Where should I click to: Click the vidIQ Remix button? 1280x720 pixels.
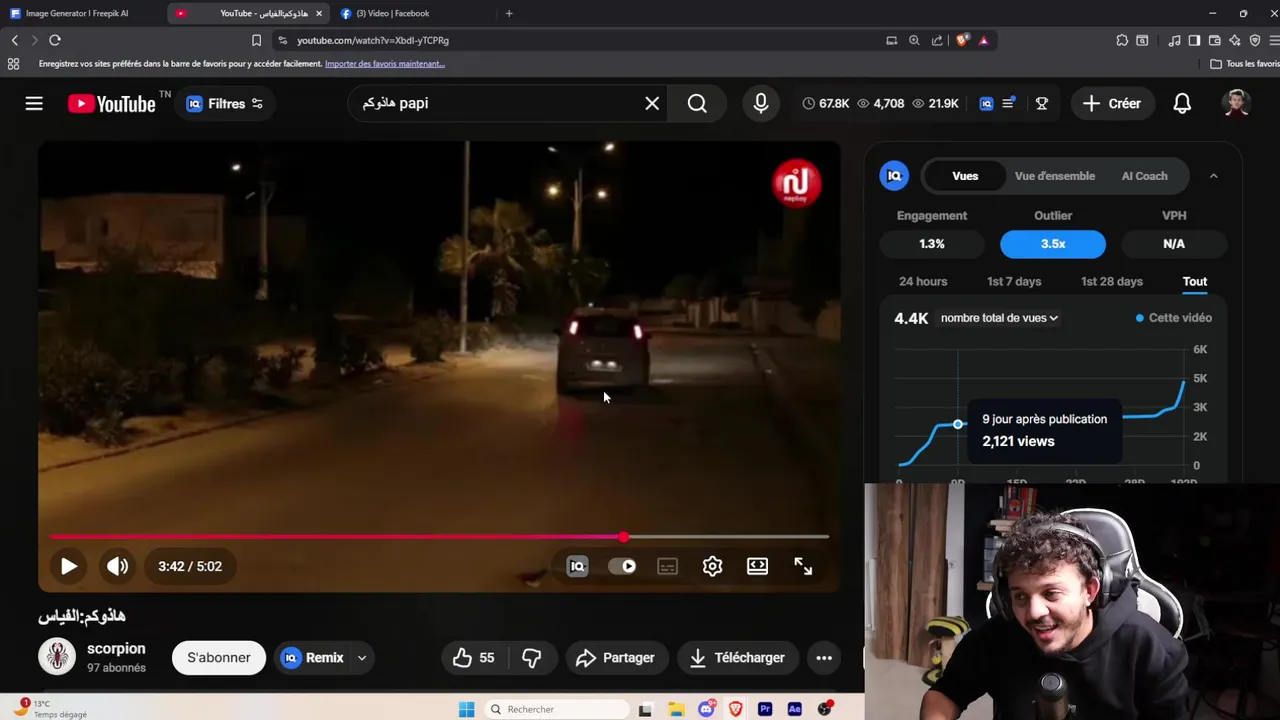point(313,657)
